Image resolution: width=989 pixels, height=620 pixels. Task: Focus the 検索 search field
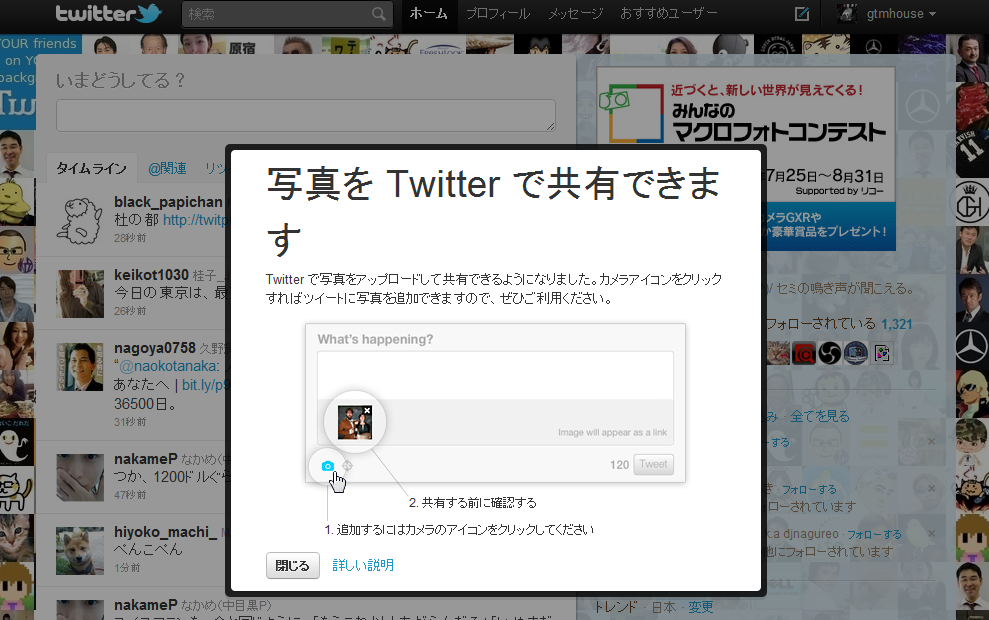pos(287,14)
